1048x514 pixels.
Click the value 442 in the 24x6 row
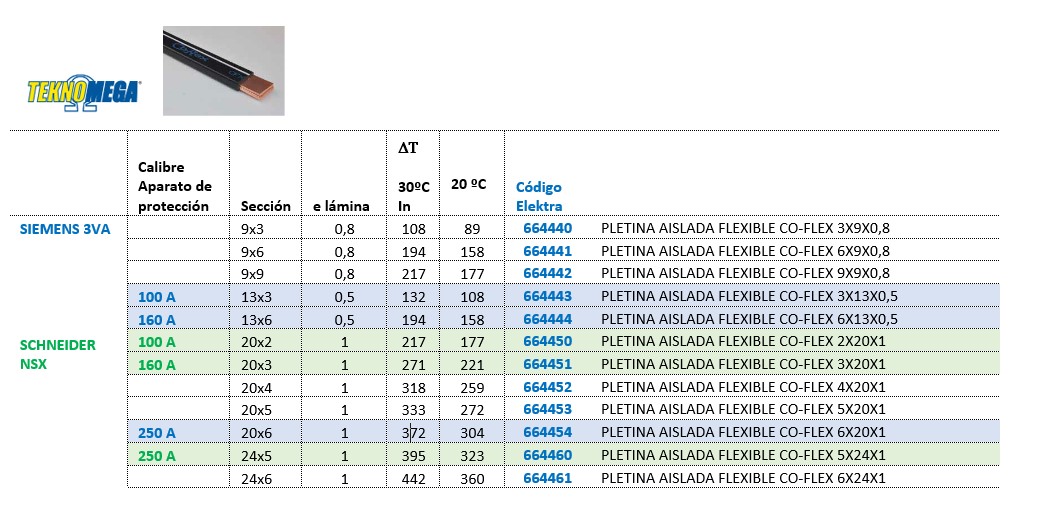(414, 479)
